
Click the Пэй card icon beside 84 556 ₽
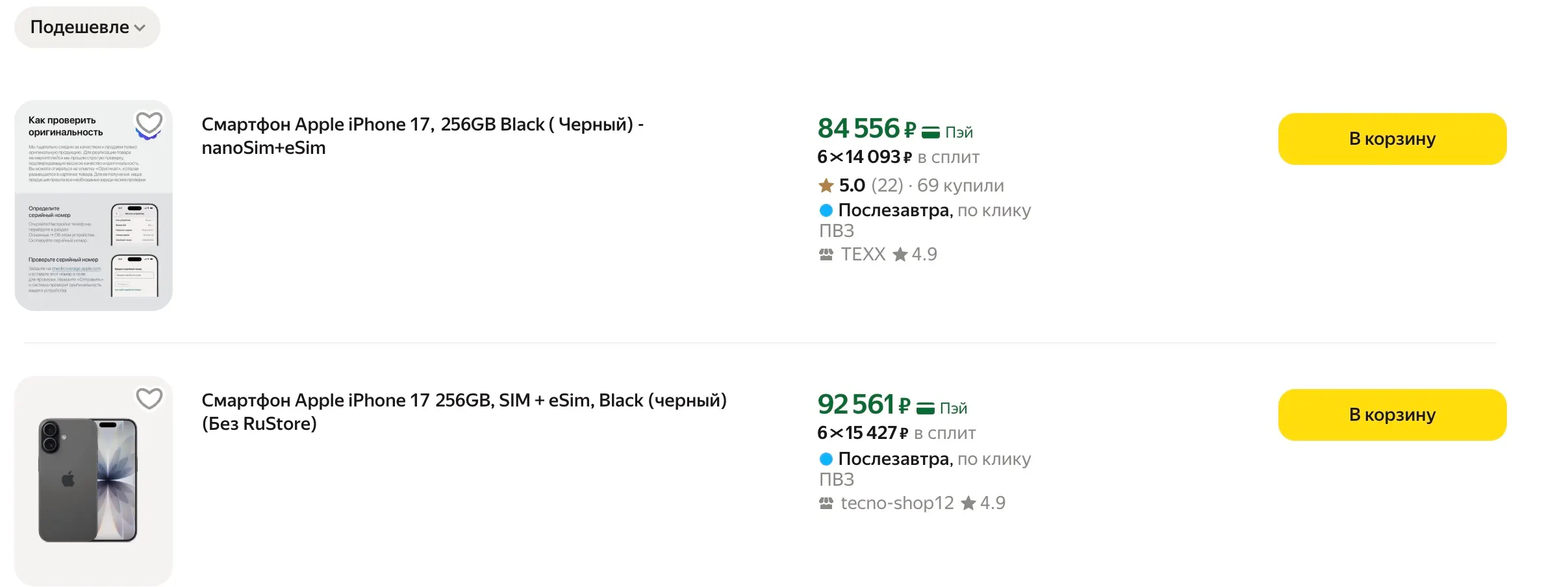[931, 132]
